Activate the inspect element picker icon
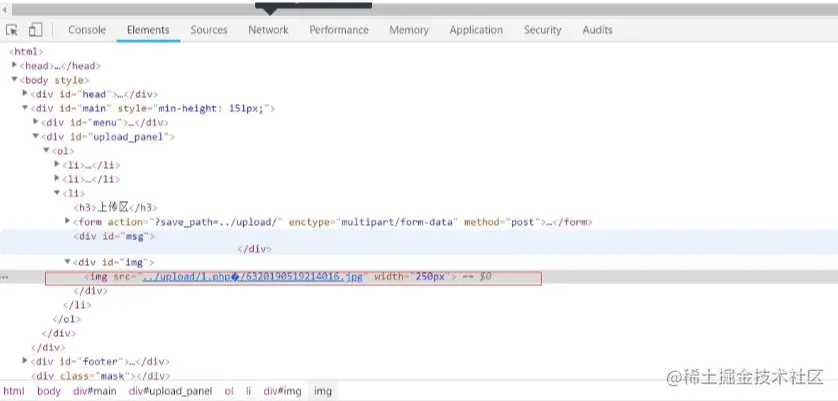Image resolution: width=838 pixels, height=401 pixels. tap(12, 30)
